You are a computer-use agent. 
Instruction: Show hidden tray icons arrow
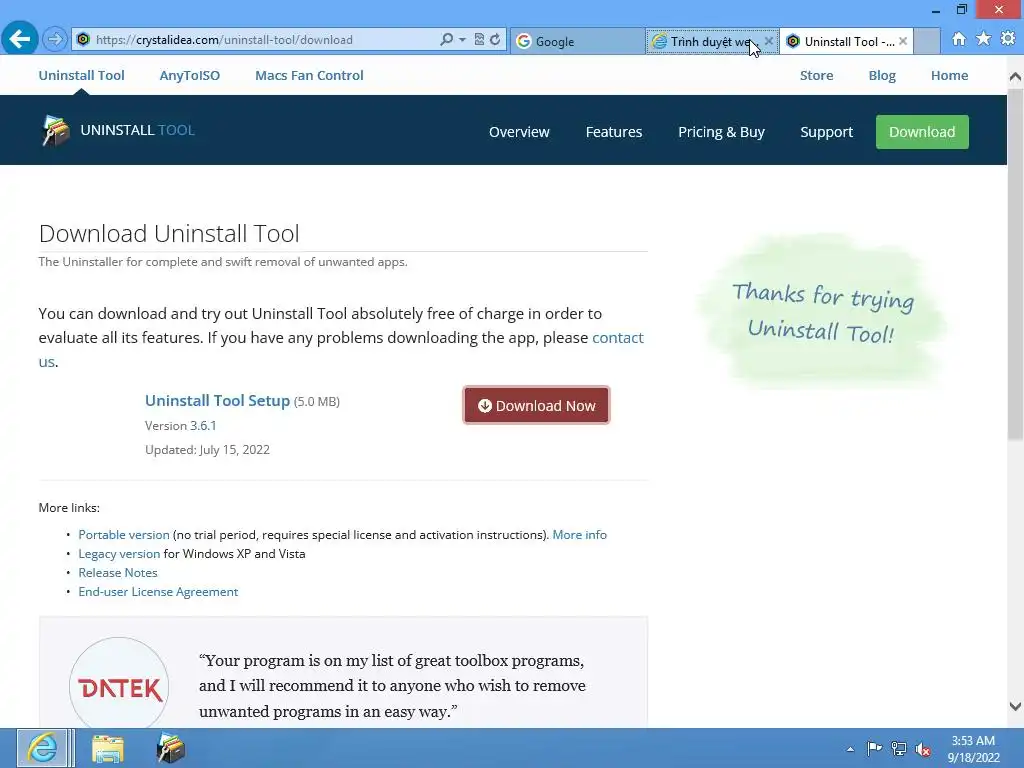pyautogui.click(x=850, y=749)
